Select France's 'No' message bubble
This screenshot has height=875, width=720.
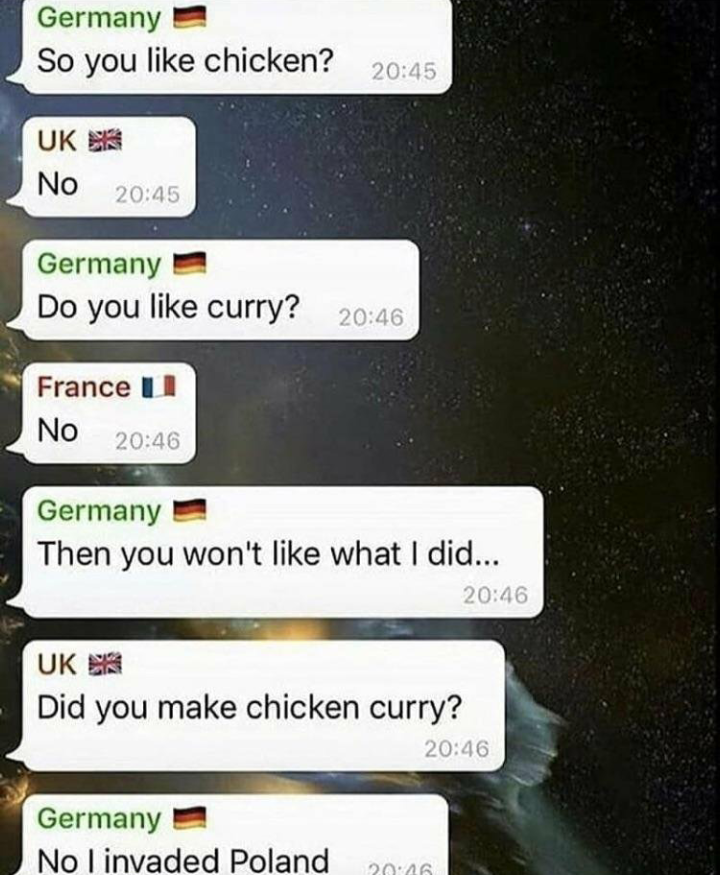(x=110, y=413)
